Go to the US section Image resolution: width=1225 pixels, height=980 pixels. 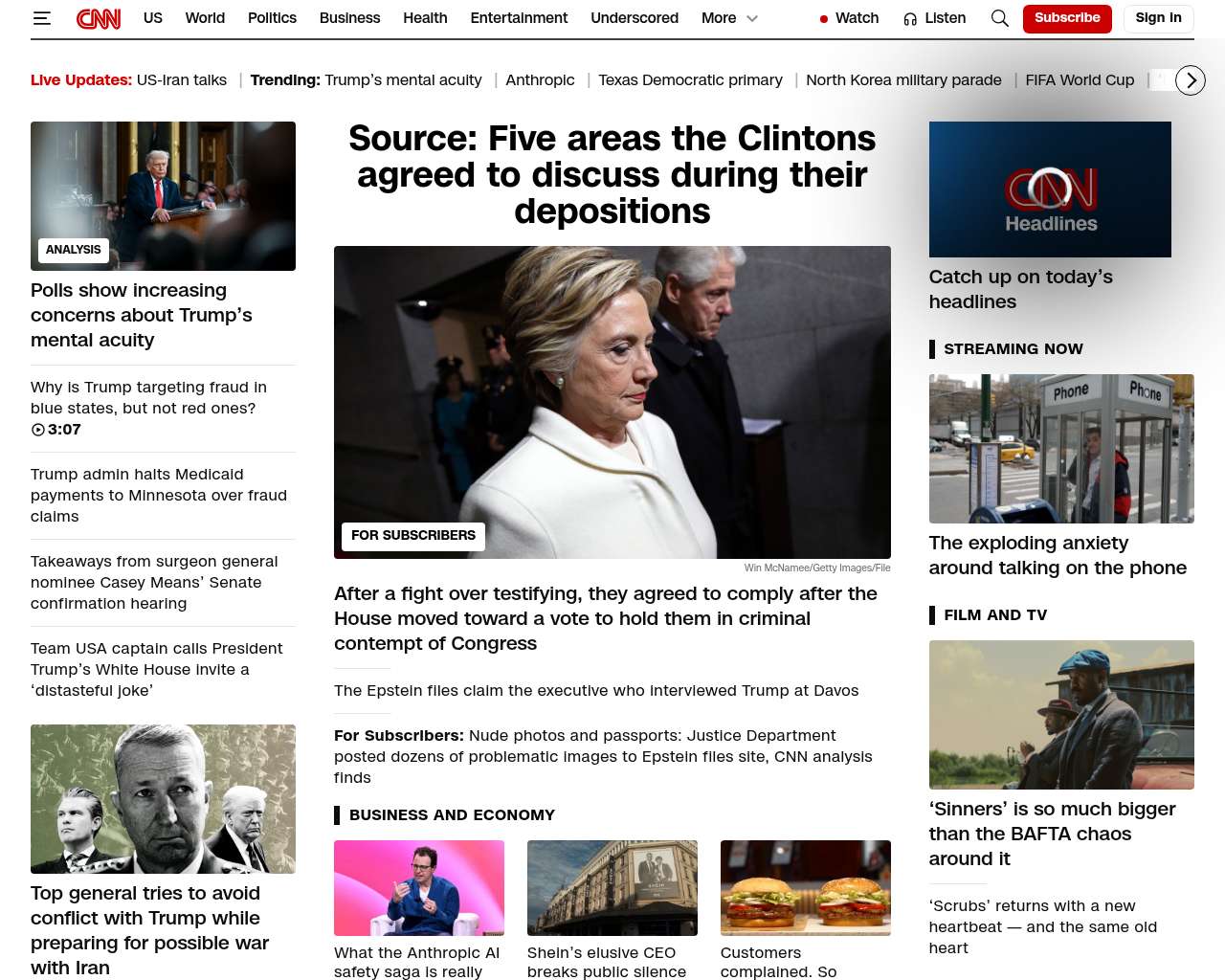(153, 18)
